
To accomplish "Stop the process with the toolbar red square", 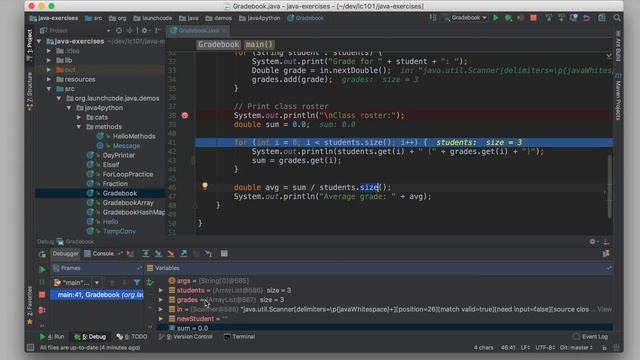I will tap(533, 18).
